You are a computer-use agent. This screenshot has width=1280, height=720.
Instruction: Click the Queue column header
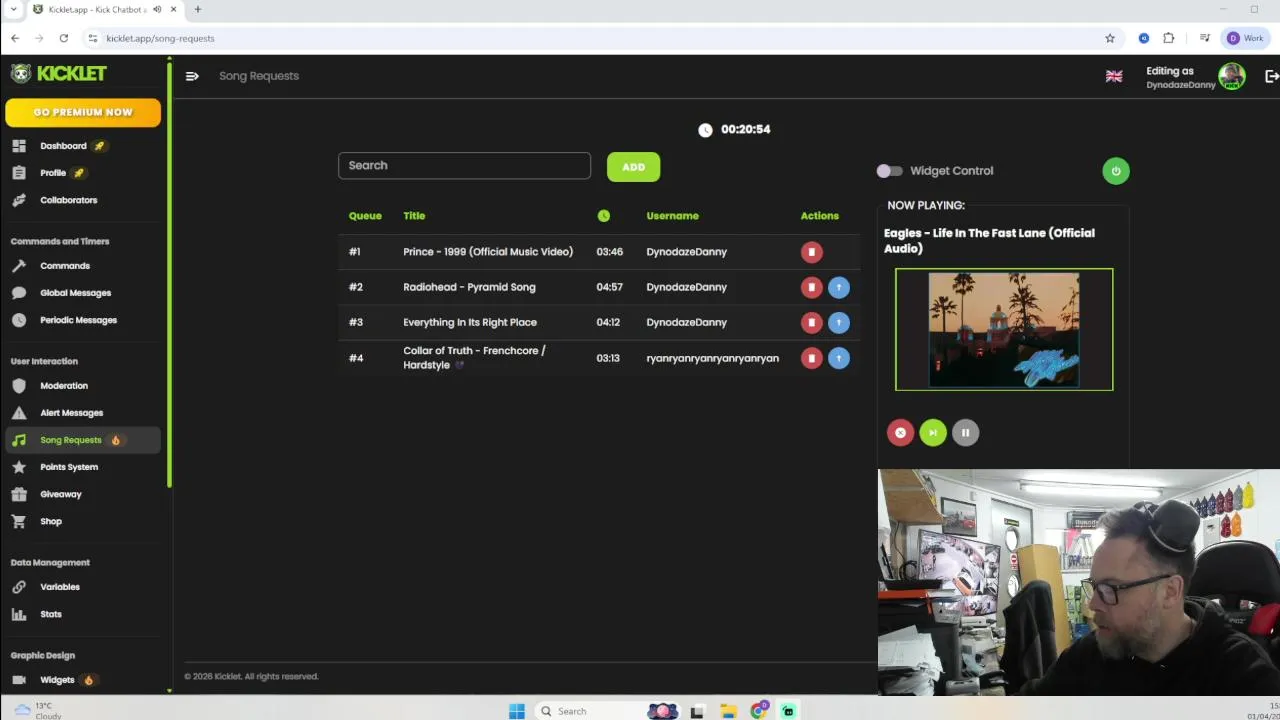click(x=365, y=216)
